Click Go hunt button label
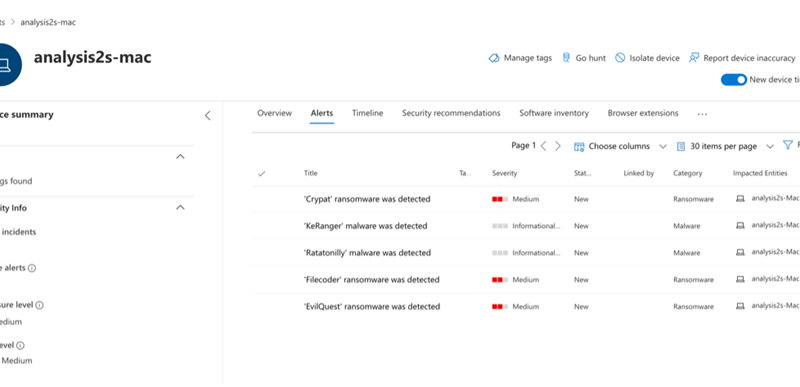Screen dimensions: 800x387 (x=591, y=58)
